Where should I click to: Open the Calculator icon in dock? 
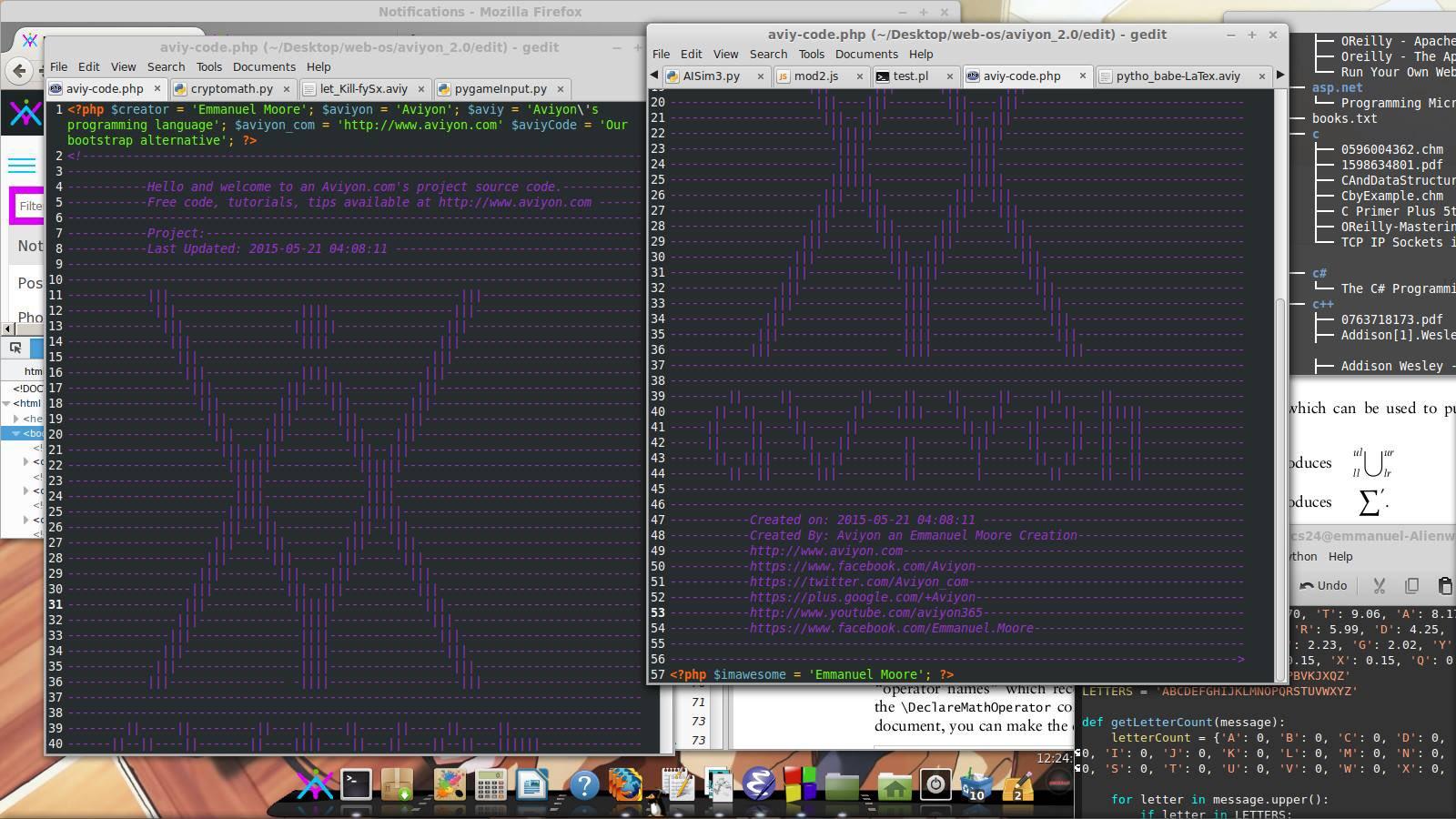(x=490, y=784)
